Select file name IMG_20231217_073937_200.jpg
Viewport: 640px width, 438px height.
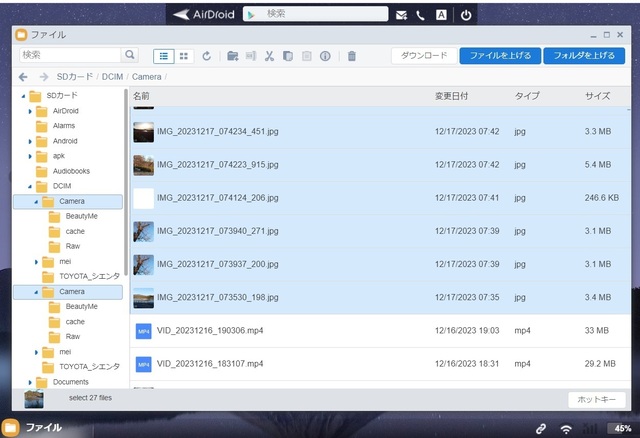coord(218,264)
